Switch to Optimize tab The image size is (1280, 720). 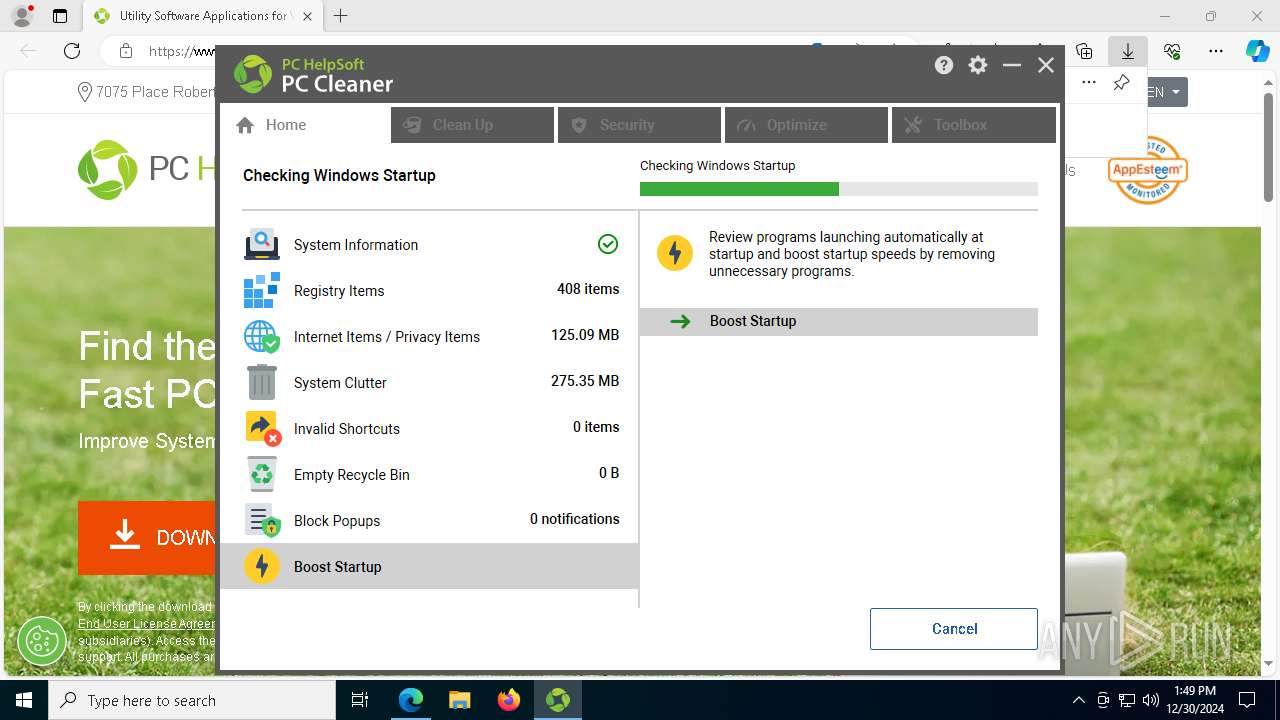806,125
